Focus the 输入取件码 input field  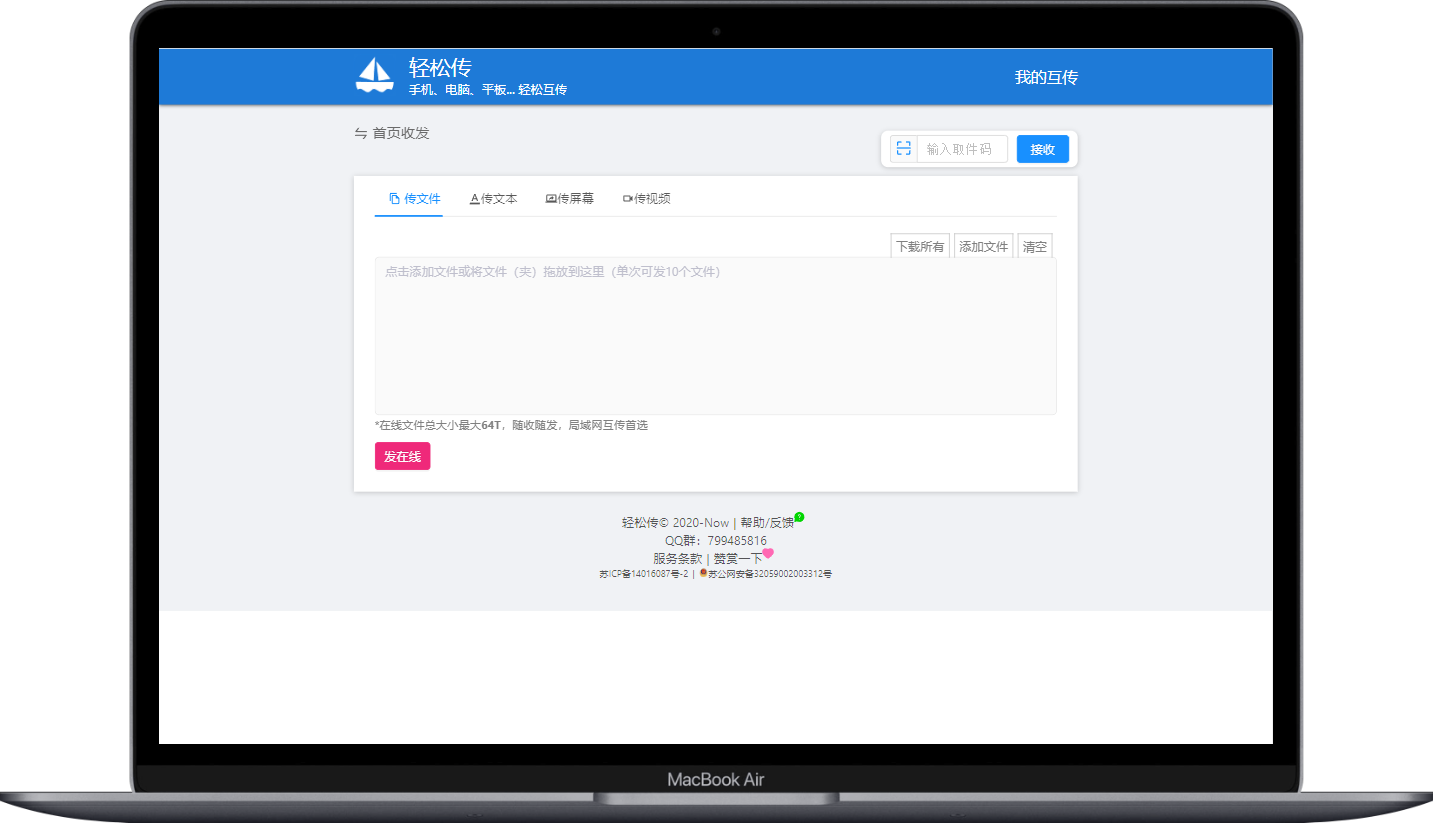pos(962,149)
